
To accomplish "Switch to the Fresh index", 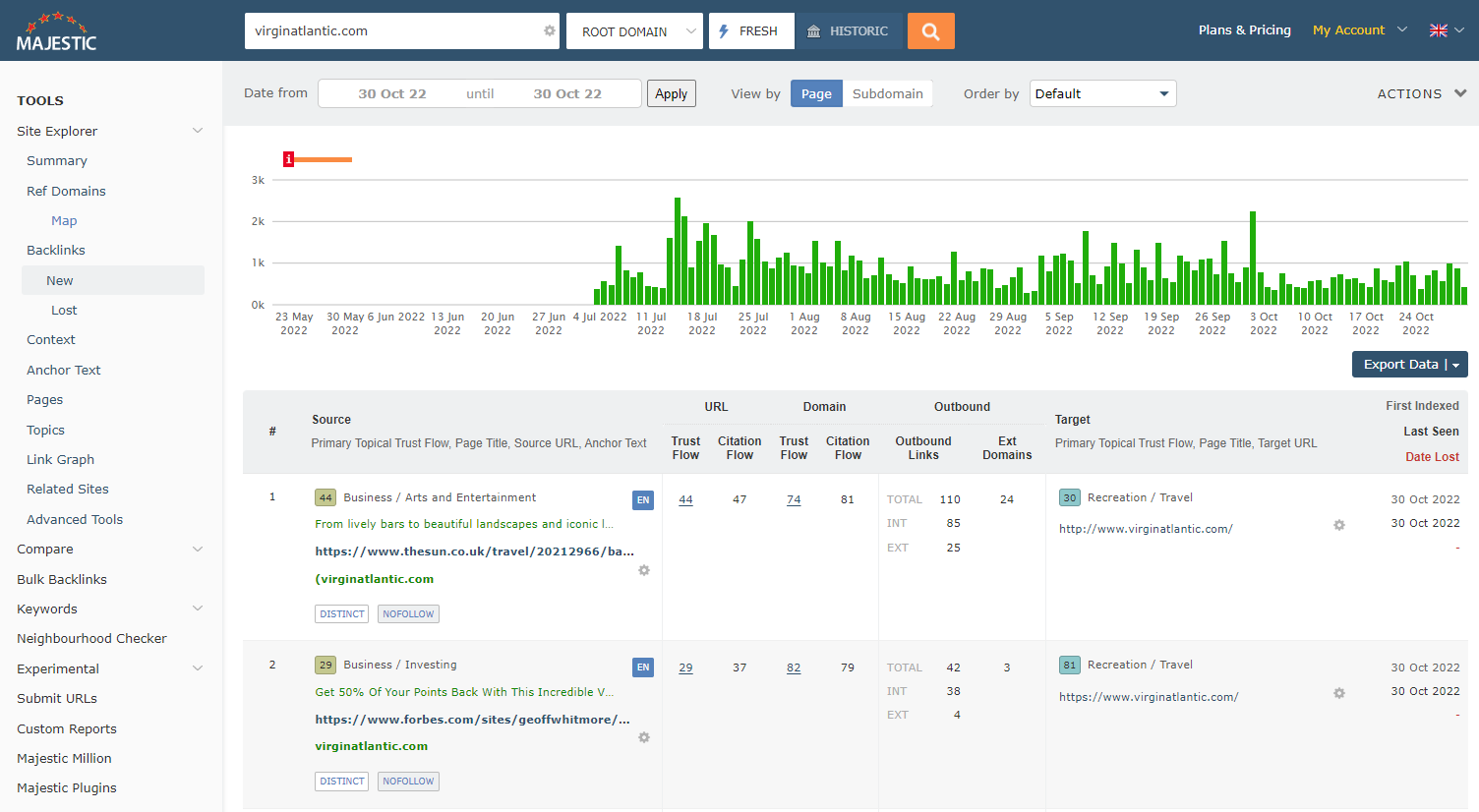I will click(751, 31).
